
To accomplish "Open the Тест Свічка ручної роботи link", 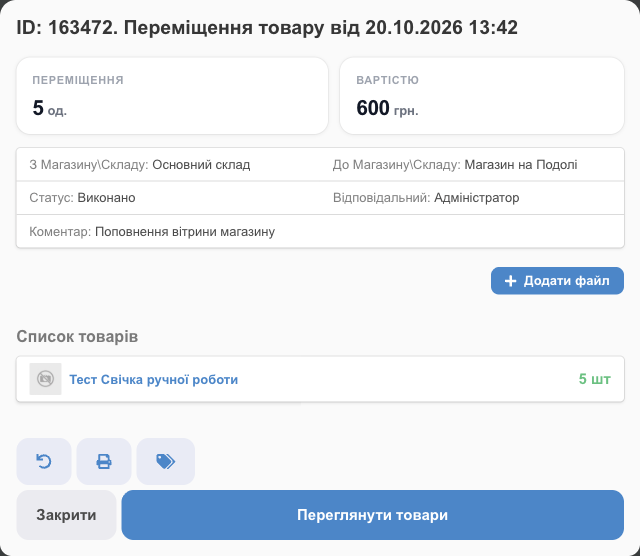I will tap(153, 380).
